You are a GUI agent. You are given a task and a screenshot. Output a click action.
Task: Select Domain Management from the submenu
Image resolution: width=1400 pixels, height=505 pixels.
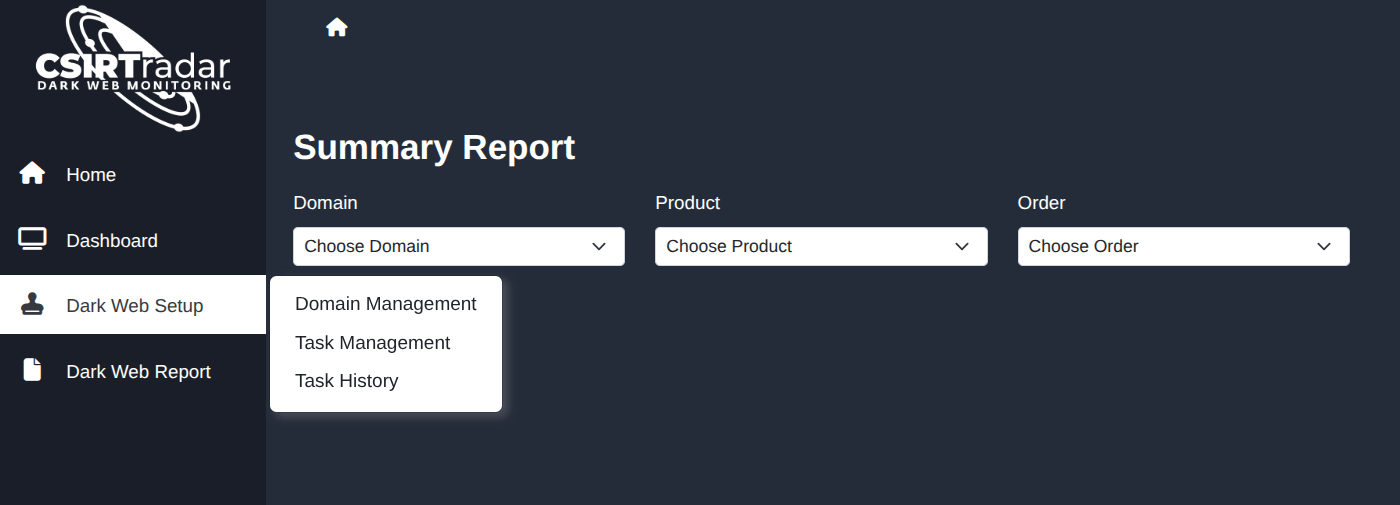tap(385, 304)
